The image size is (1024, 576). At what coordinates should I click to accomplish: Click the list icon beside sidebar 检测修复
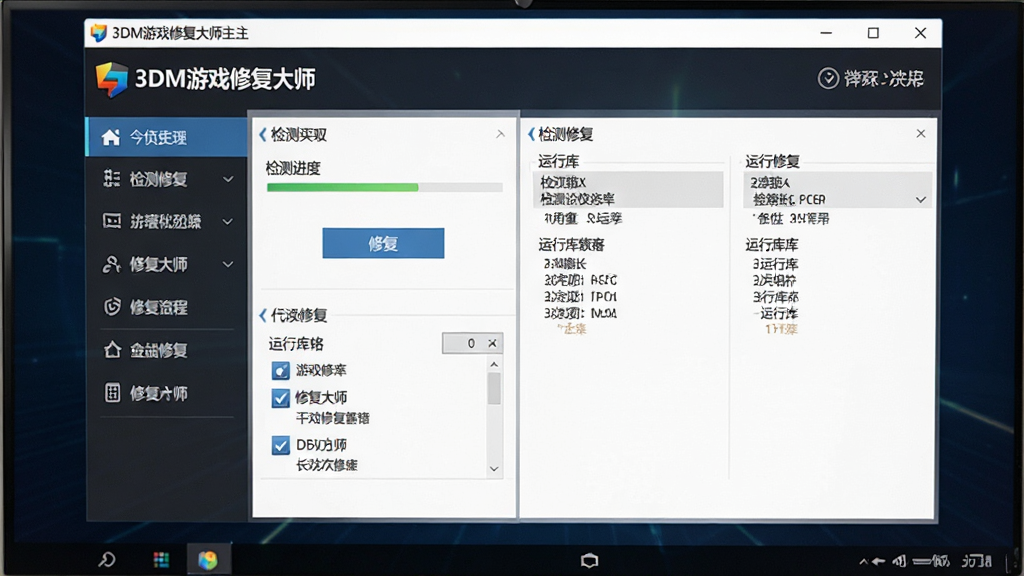112,178
